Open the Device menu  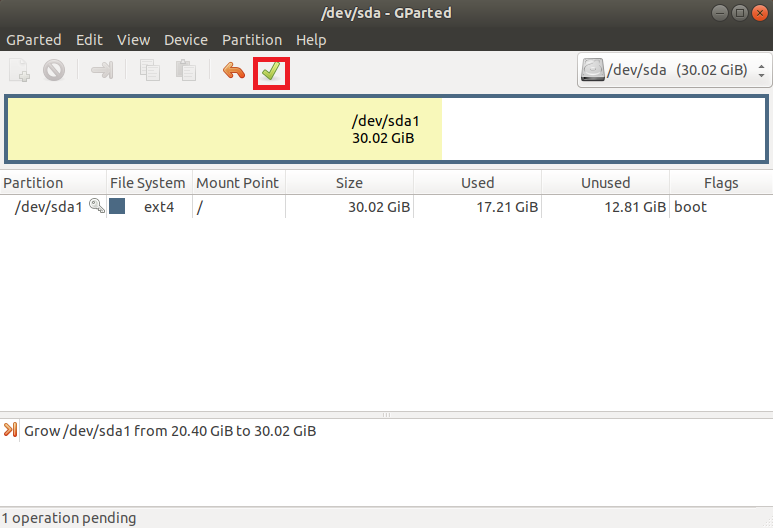pos(186,40)
